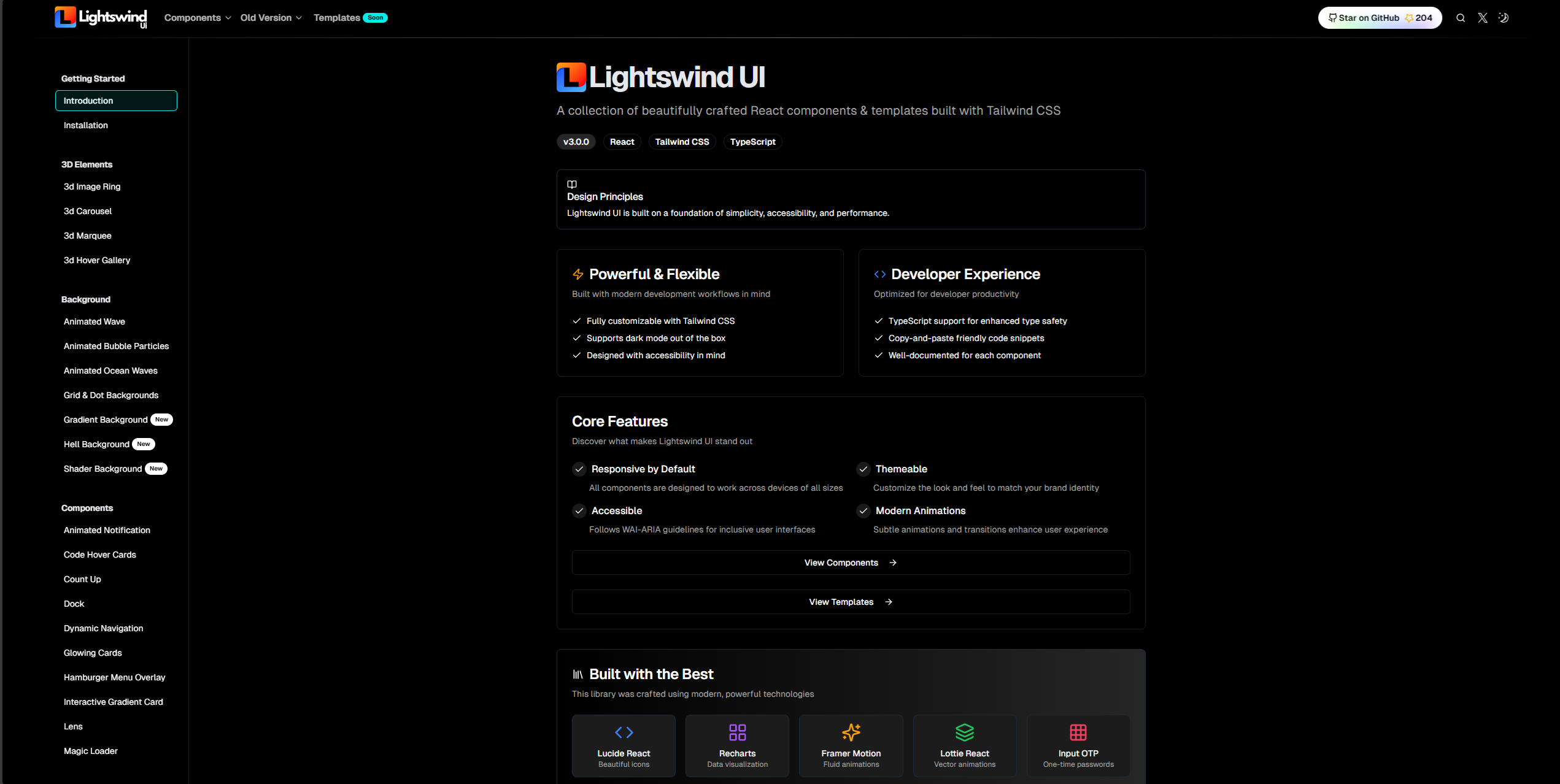The width and height of the screenshot is (1560, 784).
Task: Open Animated Ocean Waves link
Action: pyautogui.click(x=110, y=371)
